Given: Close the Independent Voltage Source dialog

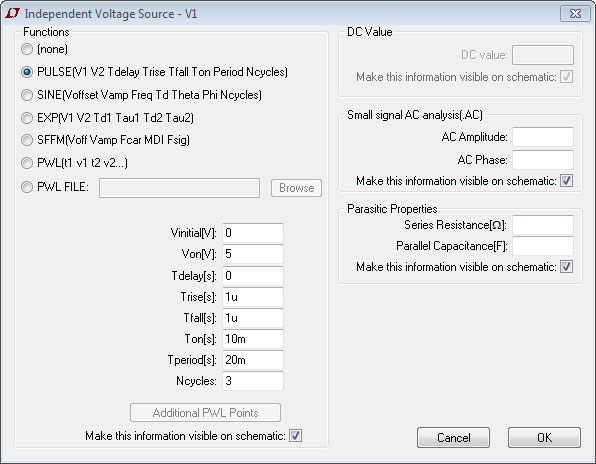Looking at the screenshot, I should [x=575, y=14].
